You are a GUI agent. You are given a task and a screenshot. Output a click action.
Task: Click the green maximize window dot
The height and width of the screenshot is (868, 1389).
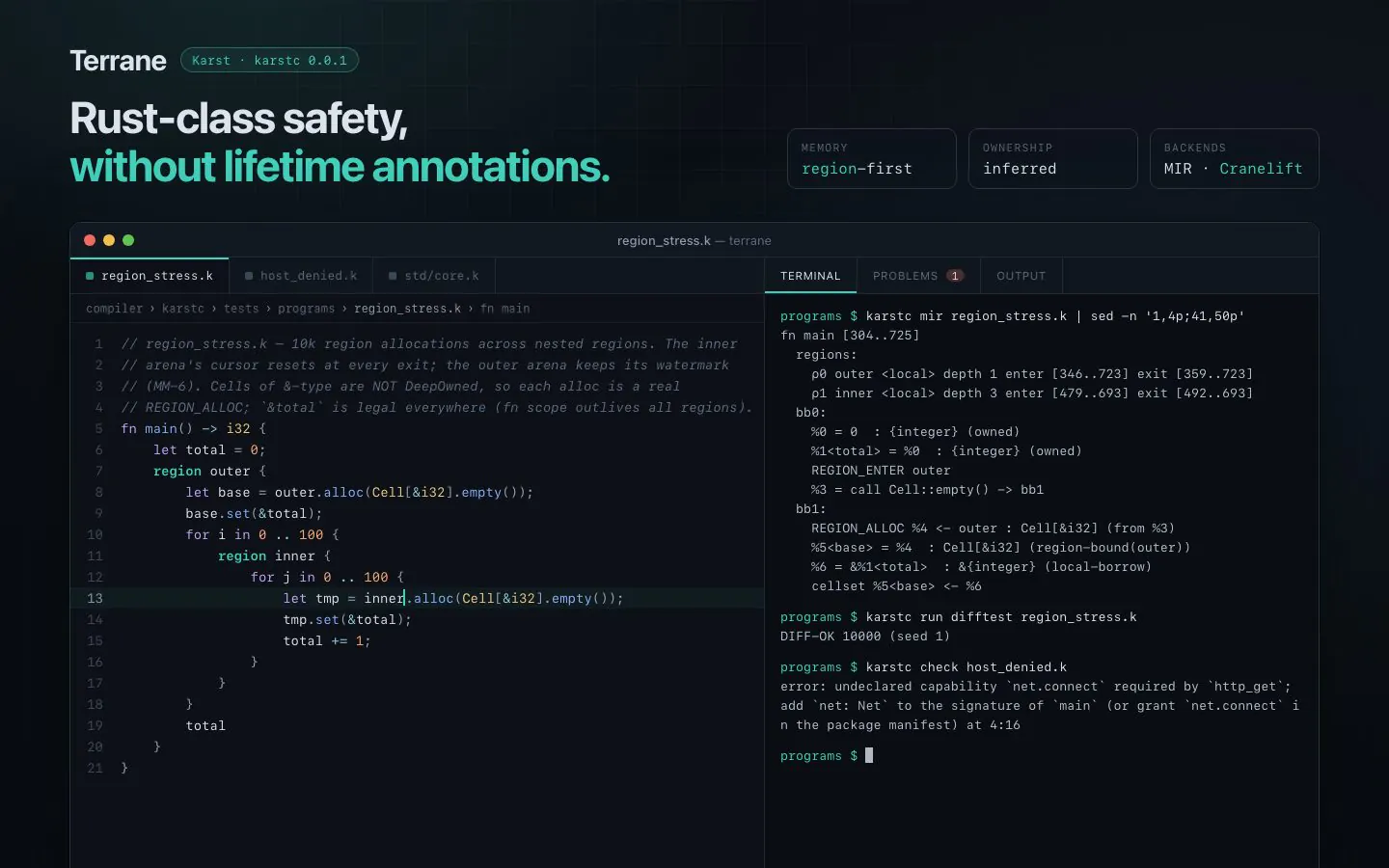[x=128, y=240]
